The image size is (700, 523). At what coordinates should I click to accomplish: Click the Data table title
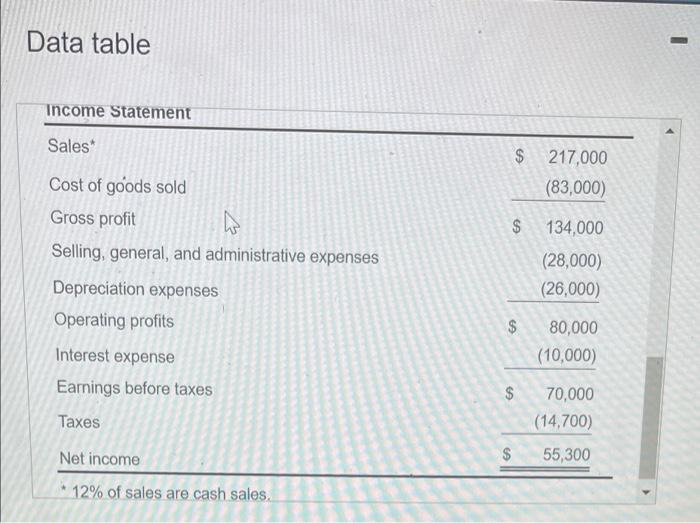pos(88,43)
